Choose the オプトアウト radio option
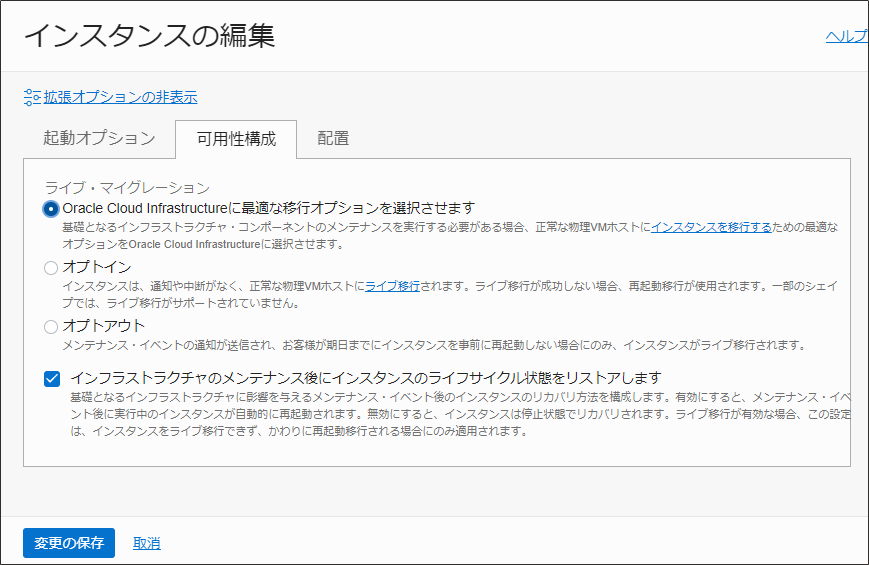Screen dimensions: 869x565 tap(50, 327)
